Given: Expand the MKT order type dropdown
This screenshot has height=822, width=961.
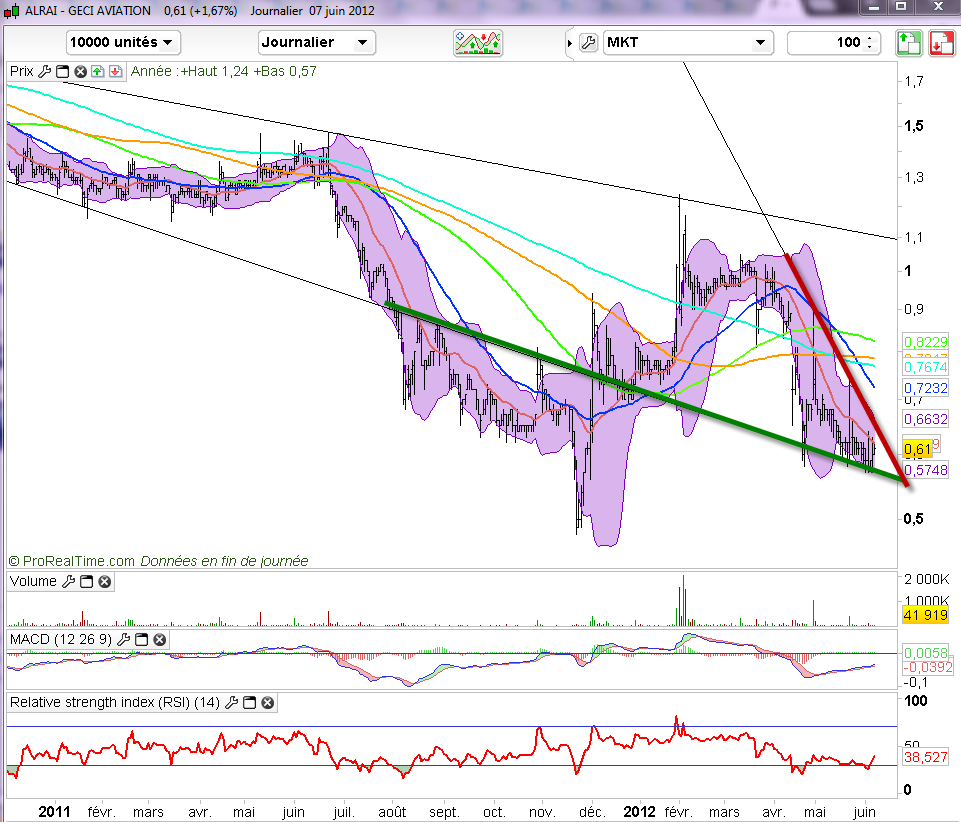Looking at the screenshot, I should 760,43.
